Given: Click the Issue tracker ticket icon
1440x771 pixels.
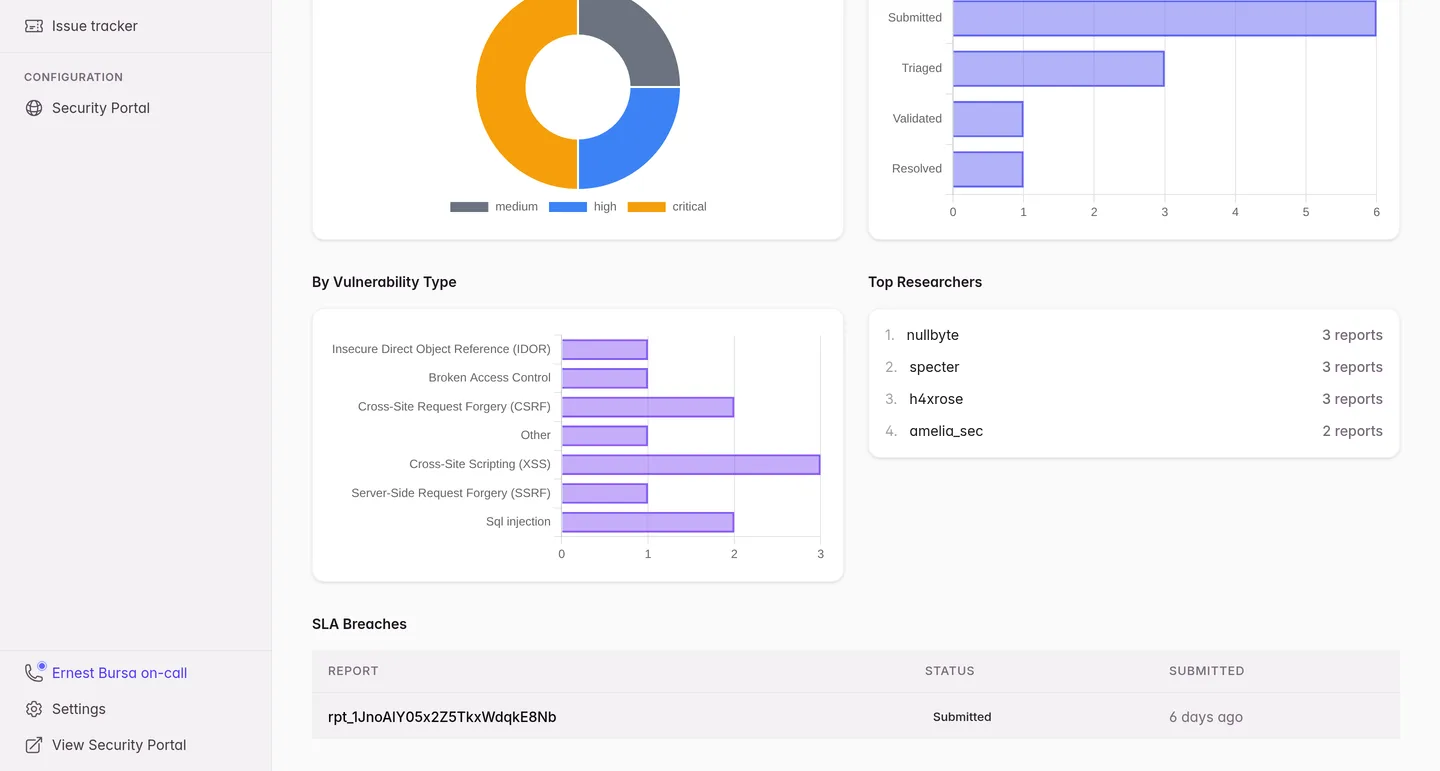Looking at the screenshot, I should click(x=34, y=26).
